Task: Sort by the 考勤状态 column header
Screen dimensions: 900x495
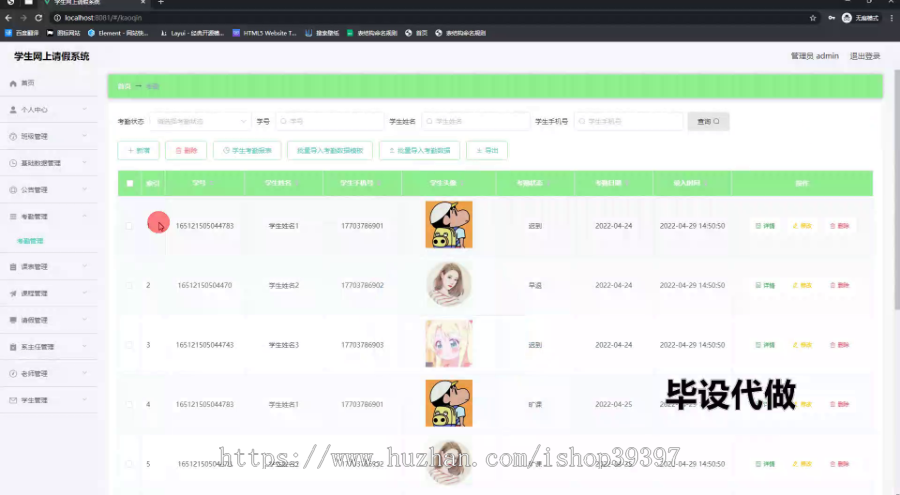Action: coord(535,183)
